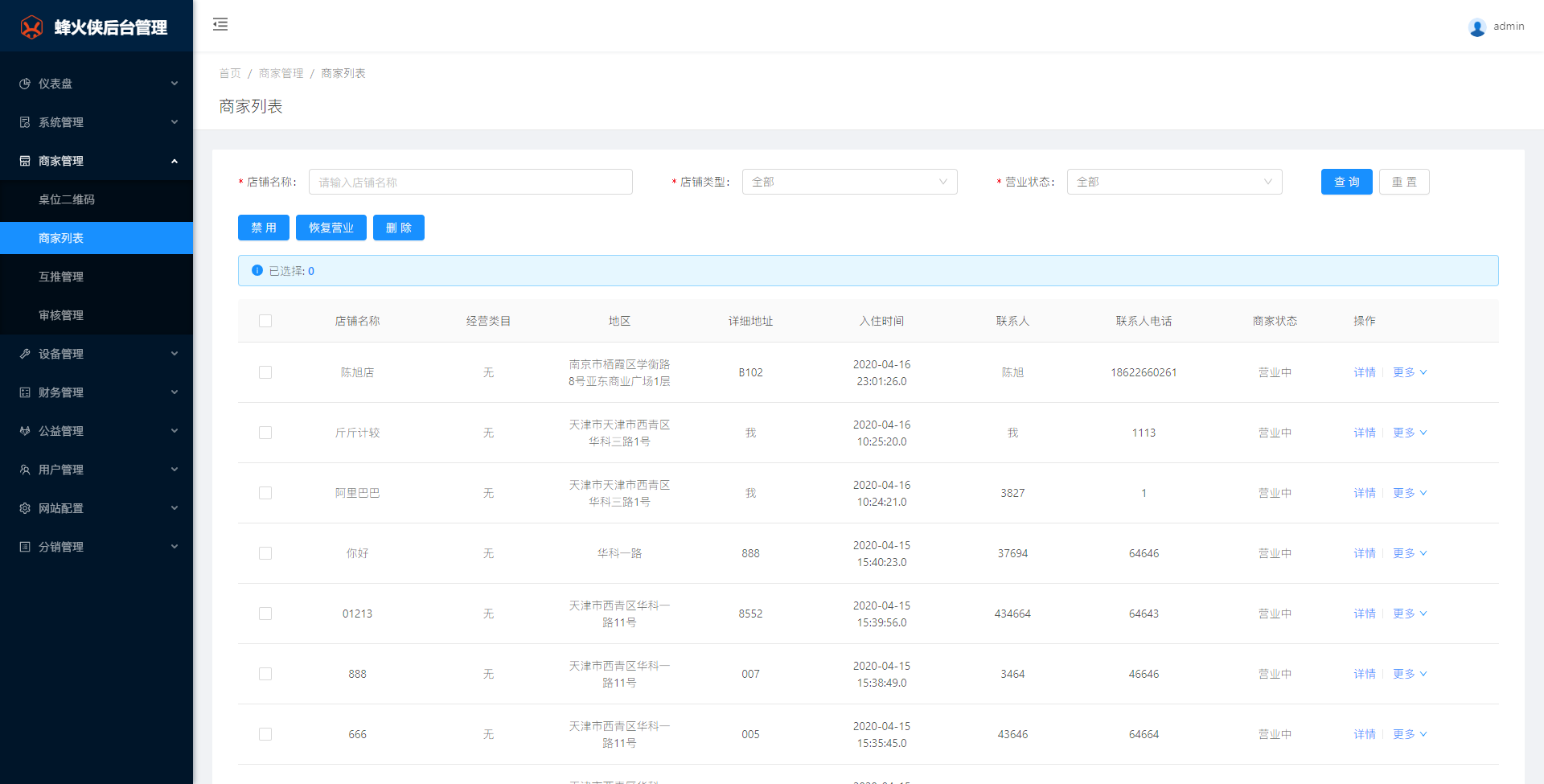Click the info icon beside 已选择

pyautogui.click(x=257, y=270)
